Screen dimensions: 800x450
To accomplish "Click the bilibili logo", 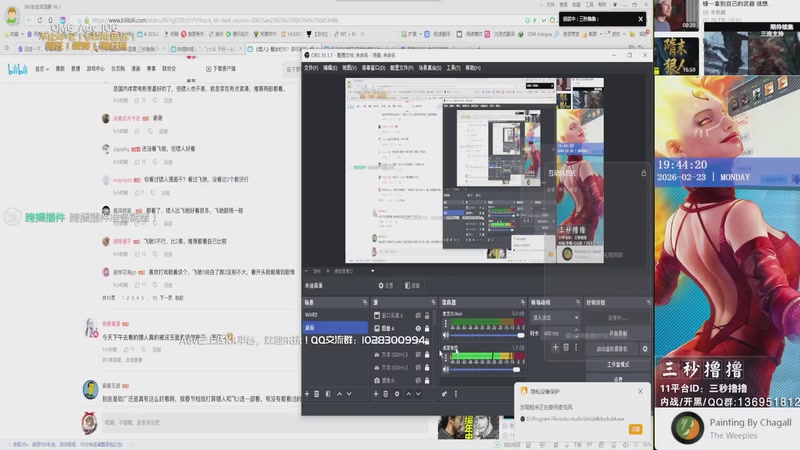I will (17, 69).
